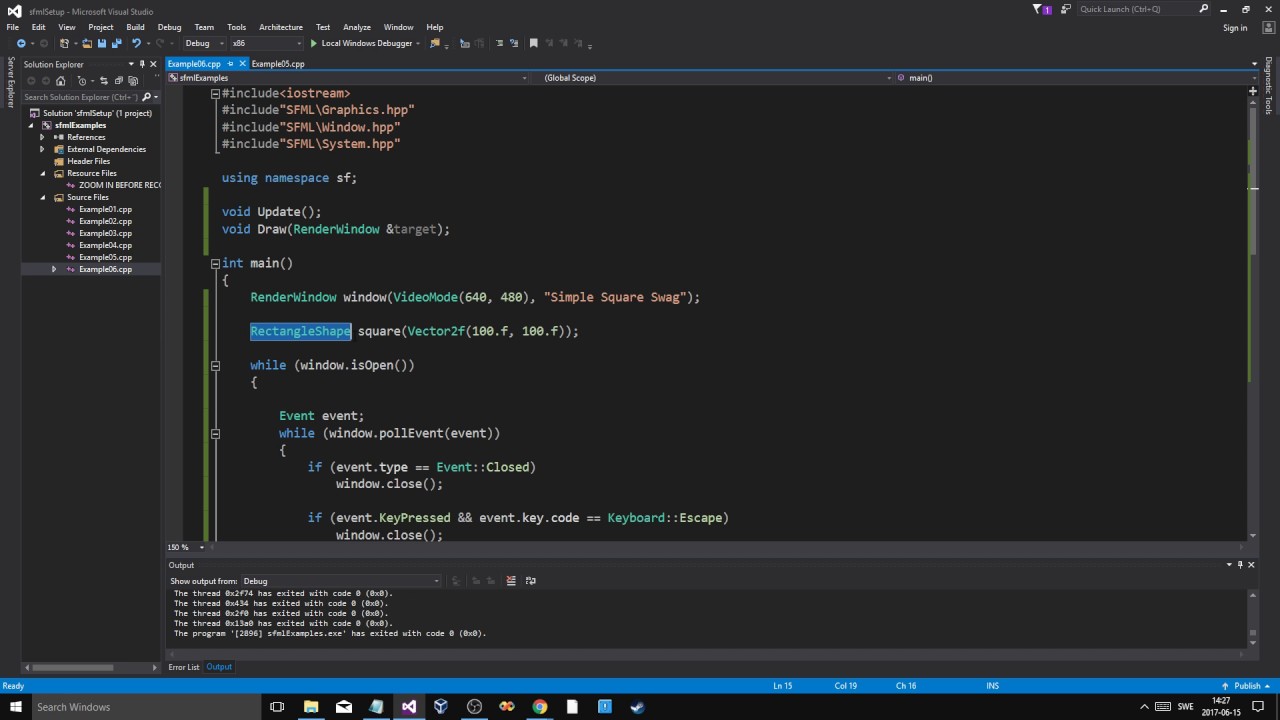Collapse the sfmlExamples project node

pos(31,125)
